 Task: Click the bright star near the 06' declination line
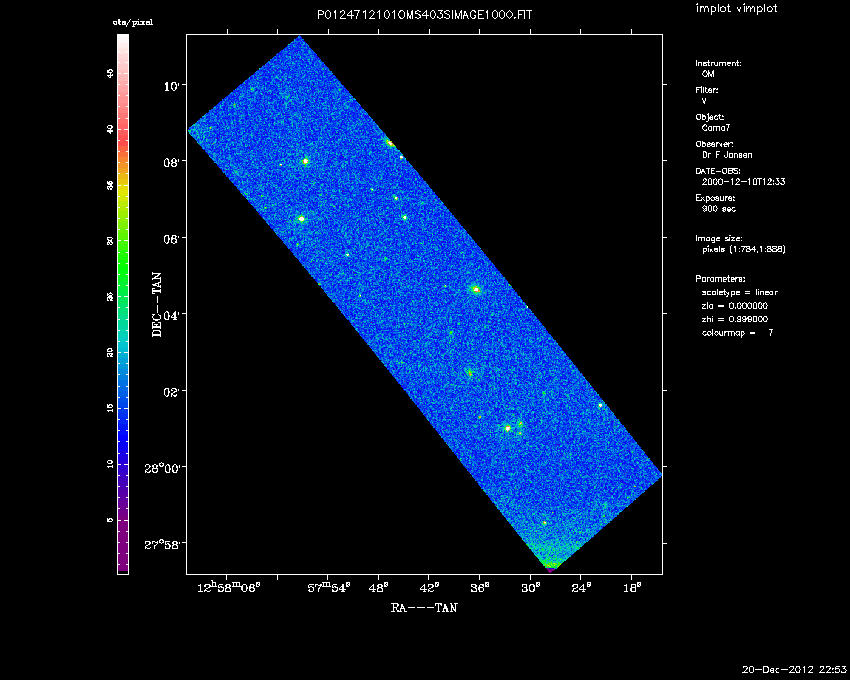click(x=301, y=218)
